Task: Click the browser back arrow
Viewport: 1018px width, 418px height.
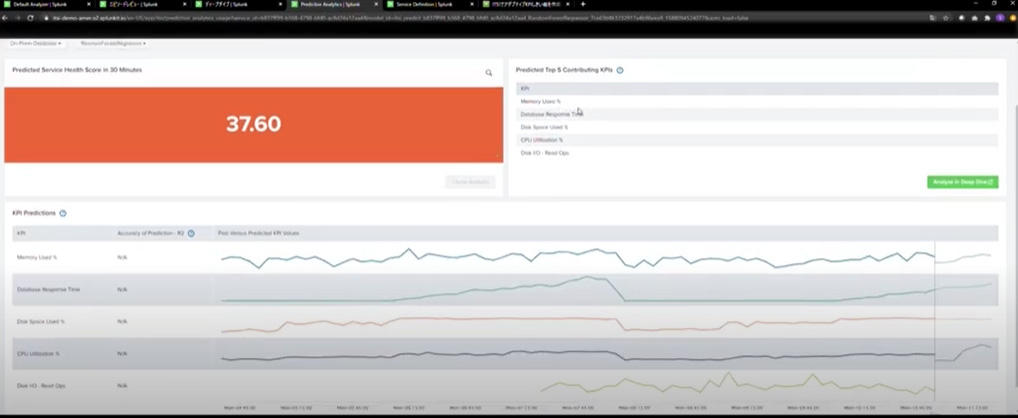Action: (6, 18)
